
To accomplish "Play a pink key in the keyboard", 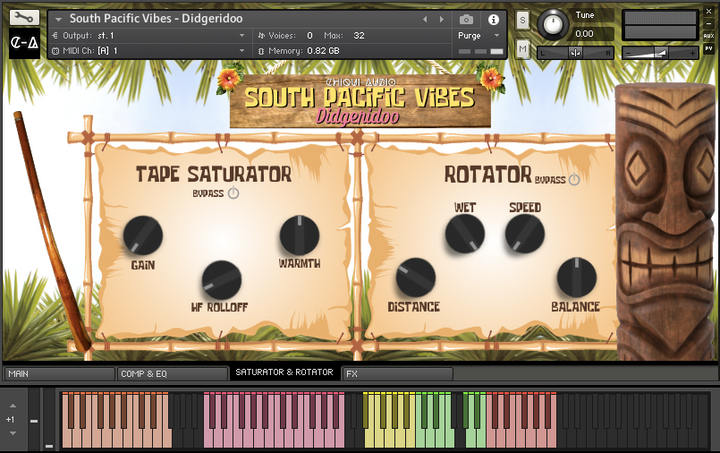I will (x=208, y=436).
